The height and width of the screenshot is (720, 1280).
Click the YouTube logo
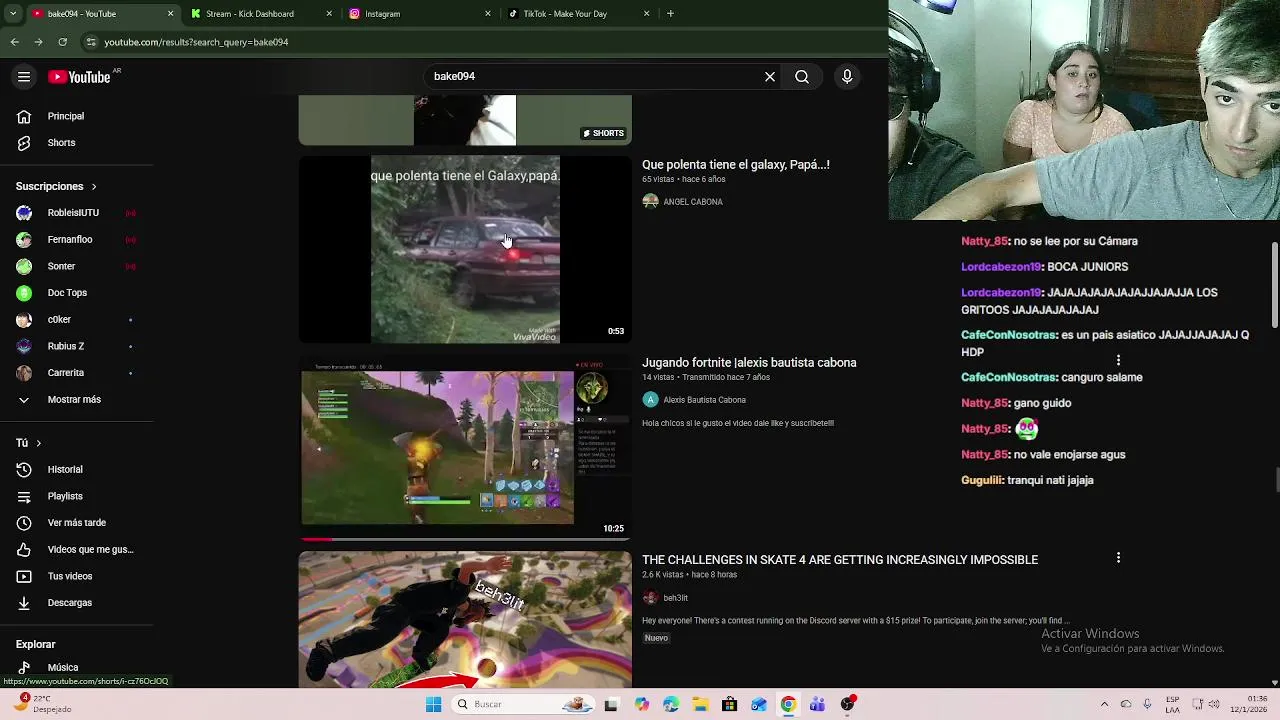[x=79, y=77]
